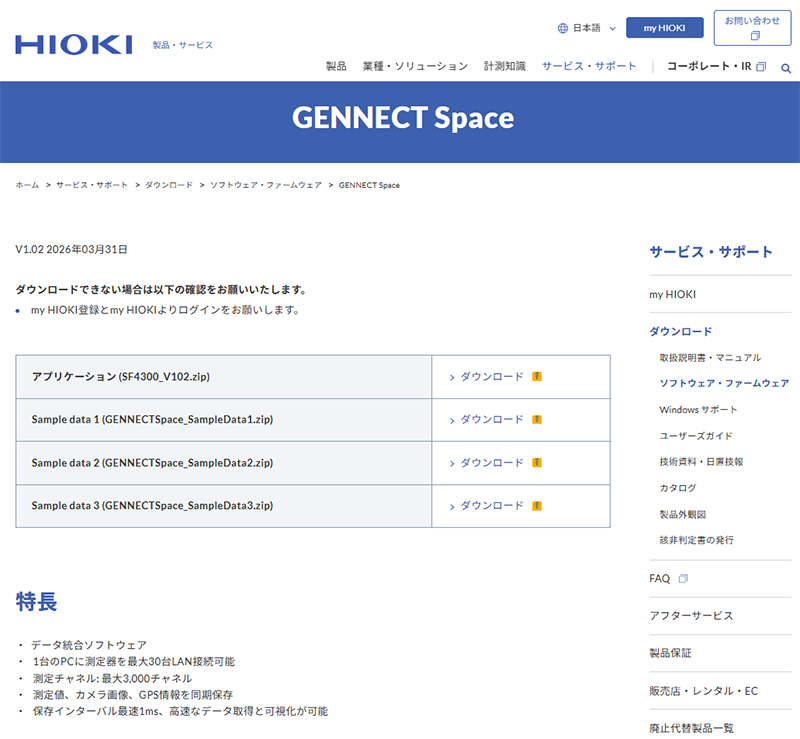Go to ソフトウェア・ファームウェア breadcrumb
The height and width of the screenshot is (739, 800).
[266, 185]
